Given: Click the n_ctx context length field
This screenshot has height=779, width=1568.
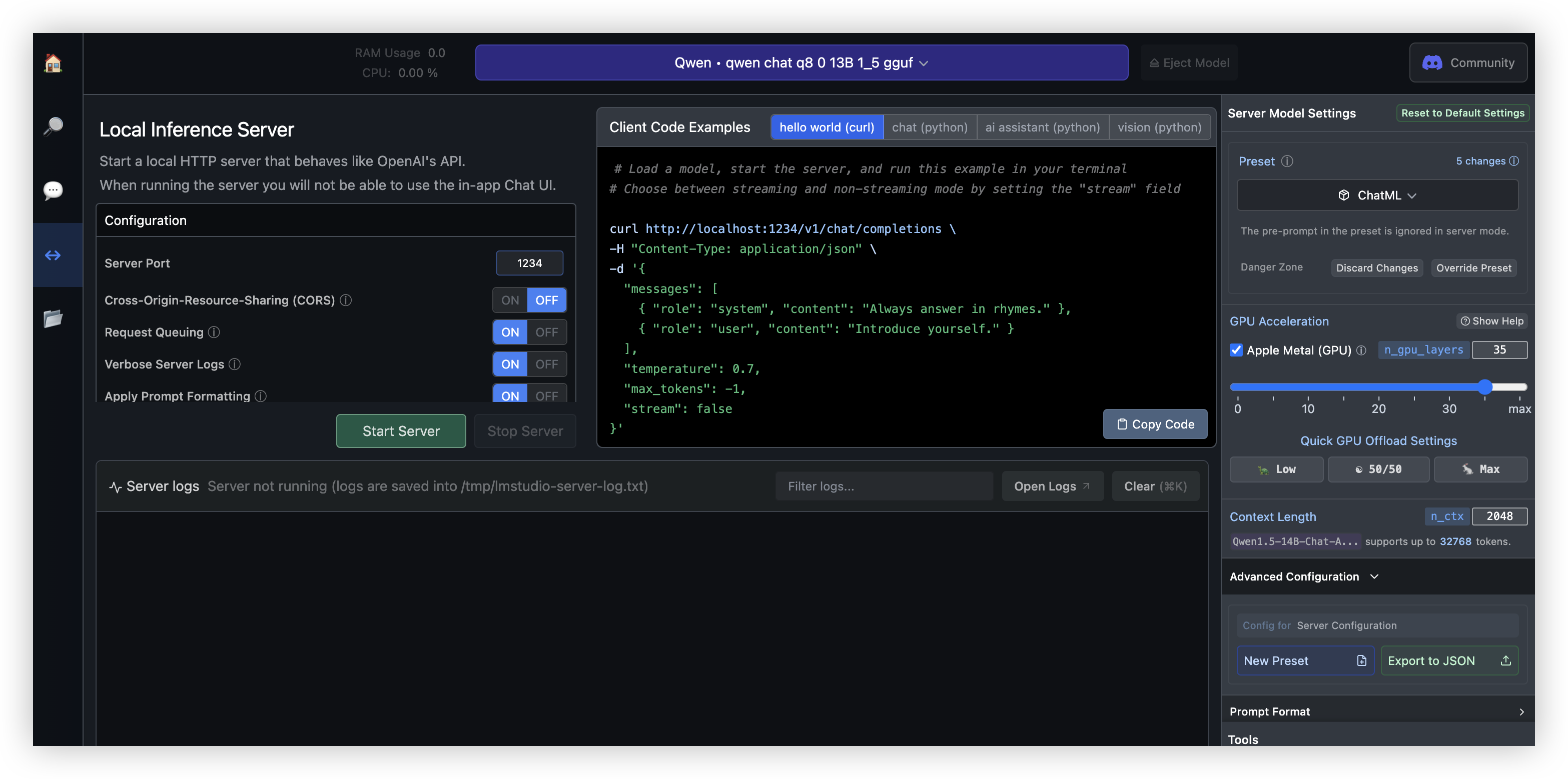Looking at the screenshot, I should pos(1499,515).
